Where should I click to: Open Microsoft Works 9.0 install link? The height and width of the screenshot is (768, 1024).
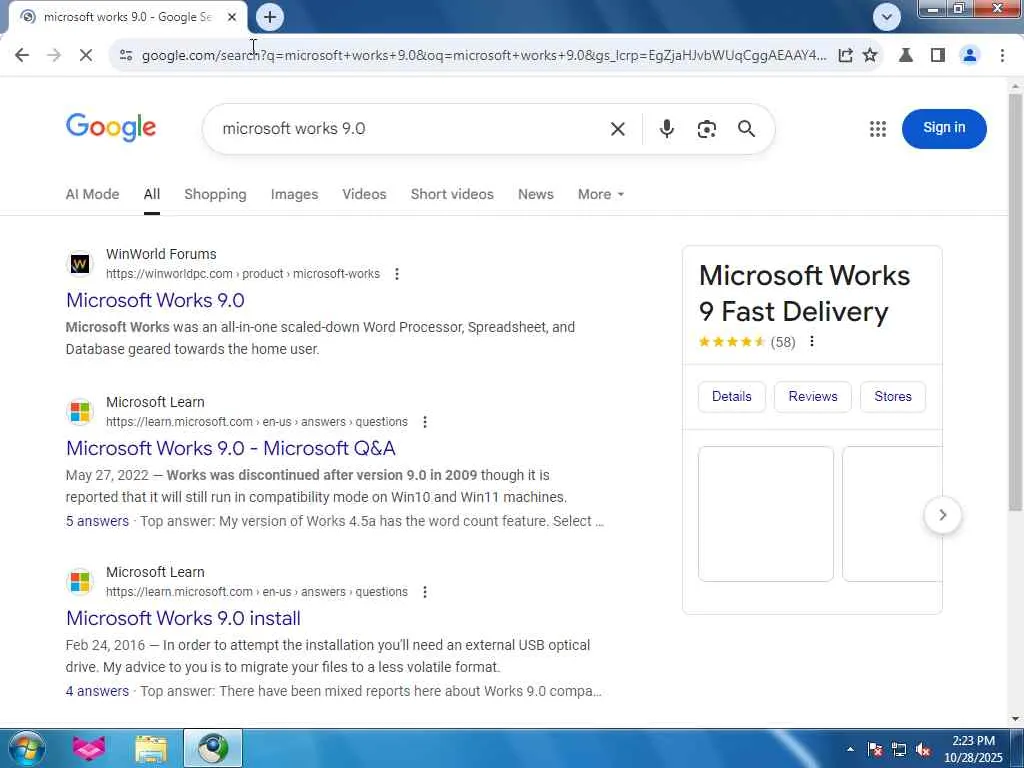click(x=184, y=618)
